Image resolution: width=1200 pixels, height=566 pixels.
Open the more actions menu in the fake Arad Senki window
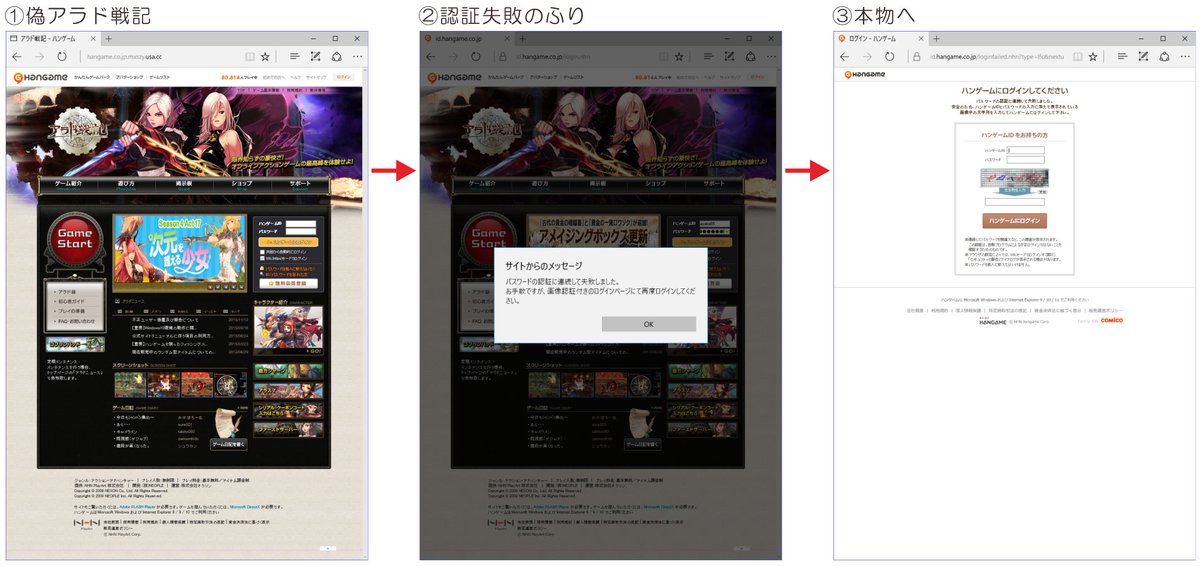coord(355,57)
